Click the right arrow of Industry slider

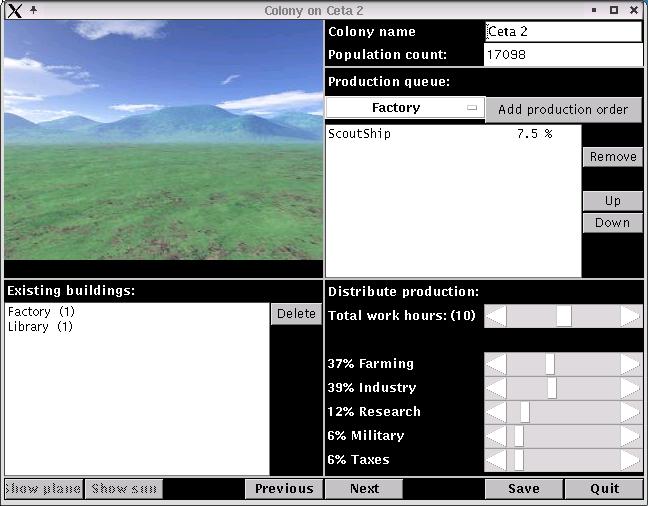click(x=630, y=388)
